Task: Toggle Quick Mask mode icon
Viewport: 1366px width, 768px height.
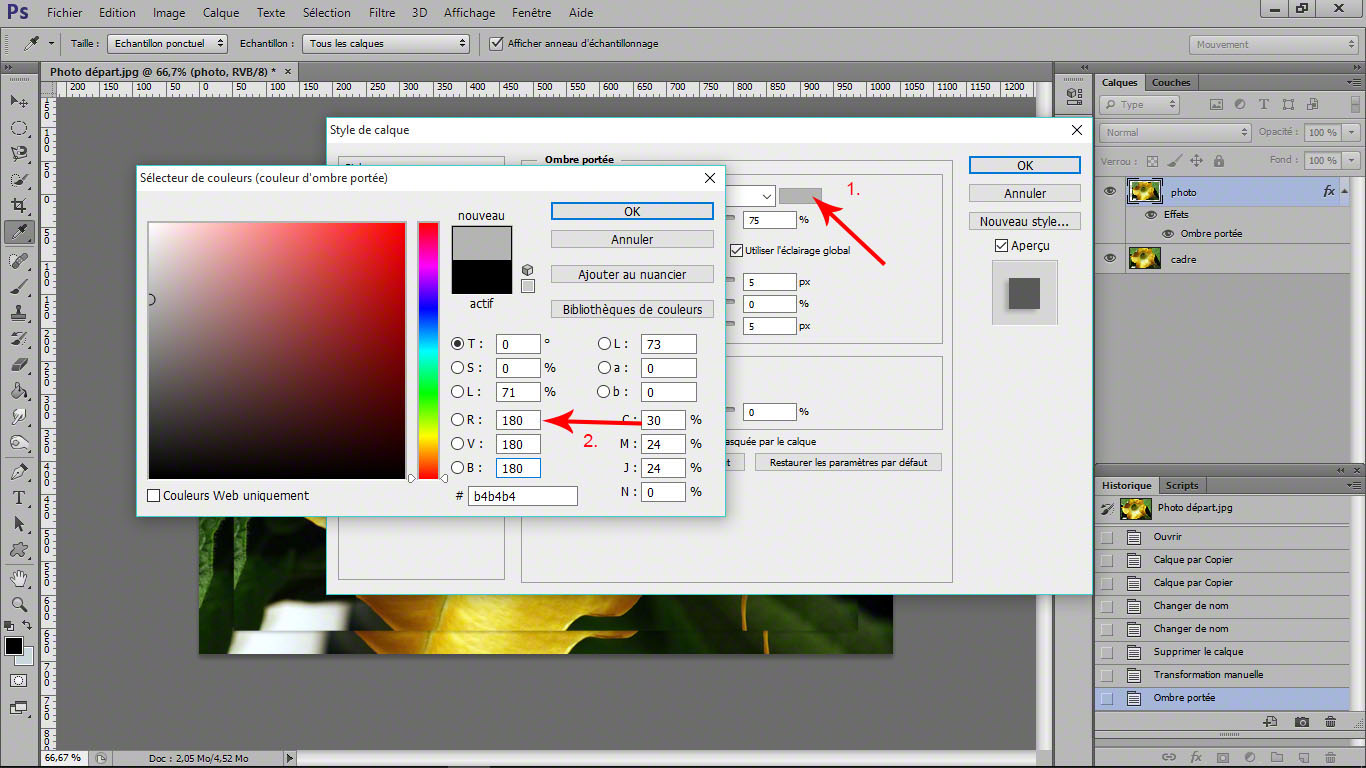Action: (19, 680)
